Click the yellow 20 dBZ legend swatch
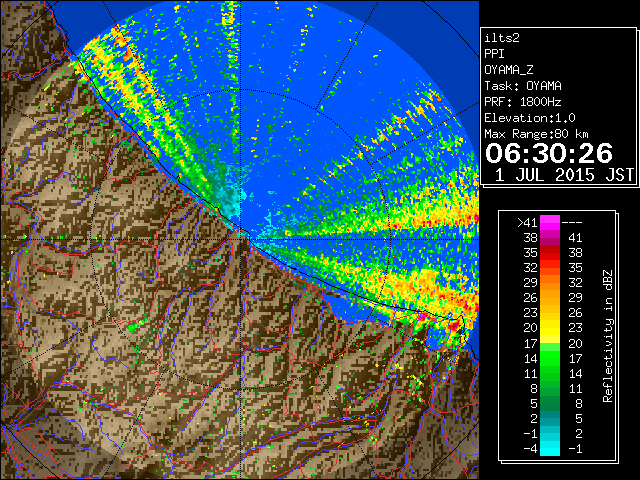 click(550, 328)
